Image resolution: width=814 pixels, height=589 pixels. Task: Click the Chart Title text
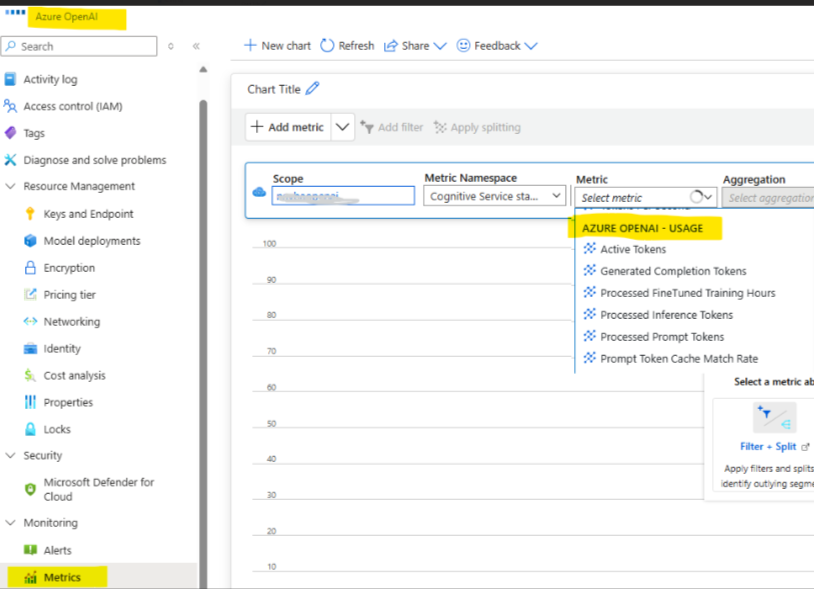pos(274,89)
